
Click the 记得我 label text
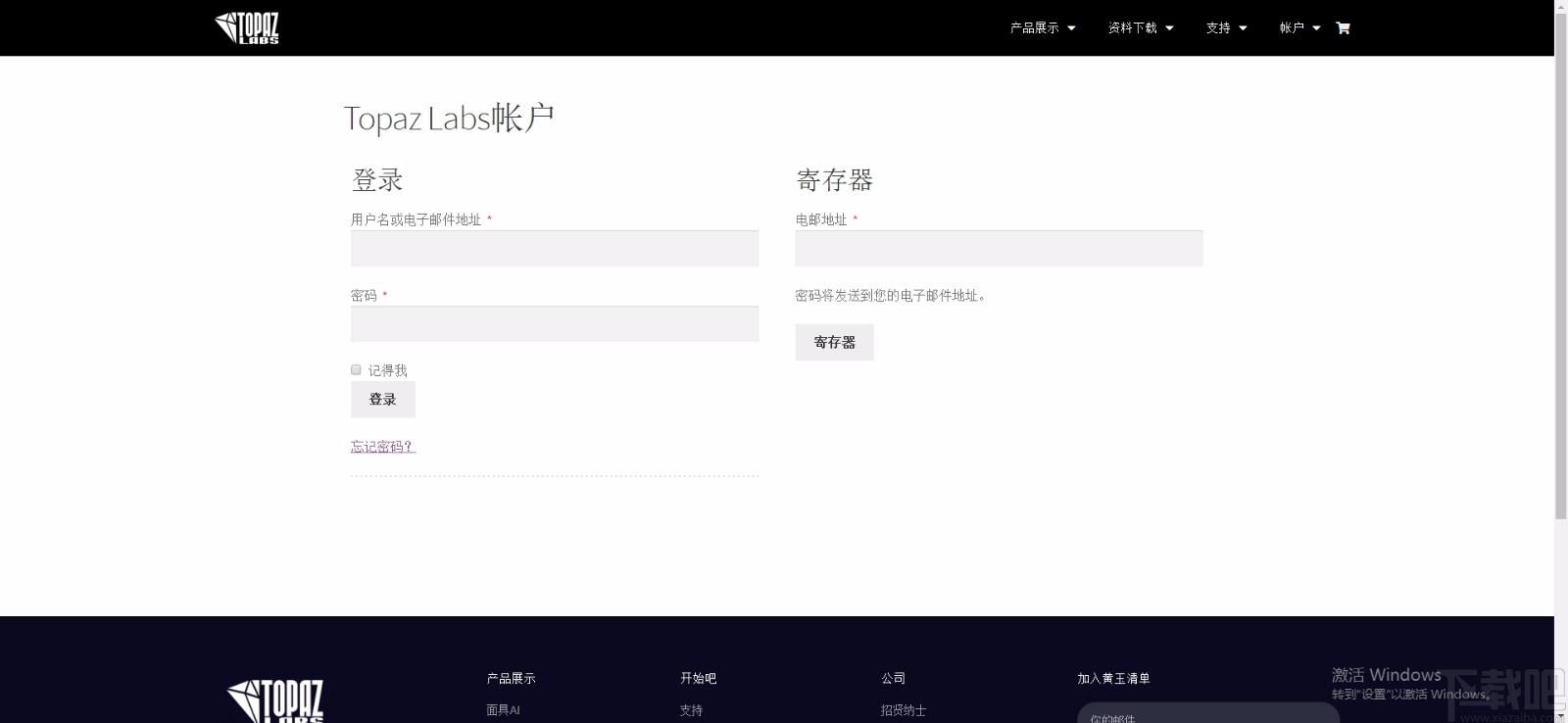(x=387, y=370)
